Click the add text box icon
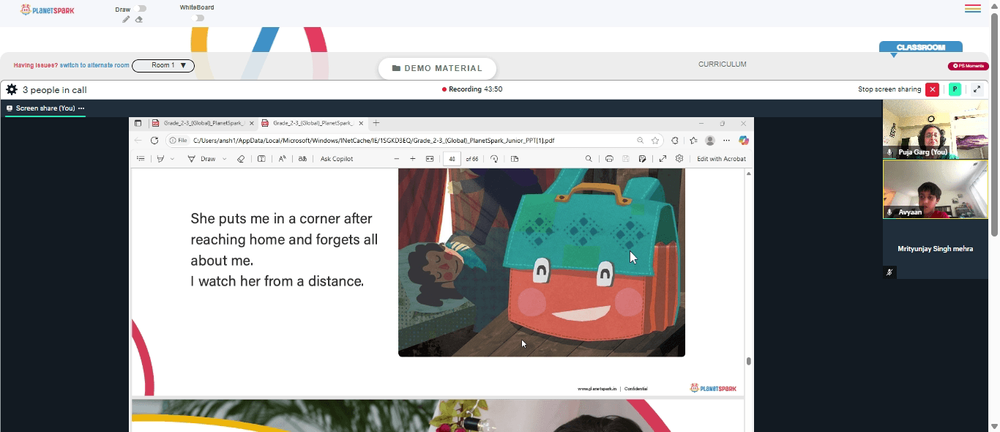This screenshot has width=1000, height=432. coord(261,159)
